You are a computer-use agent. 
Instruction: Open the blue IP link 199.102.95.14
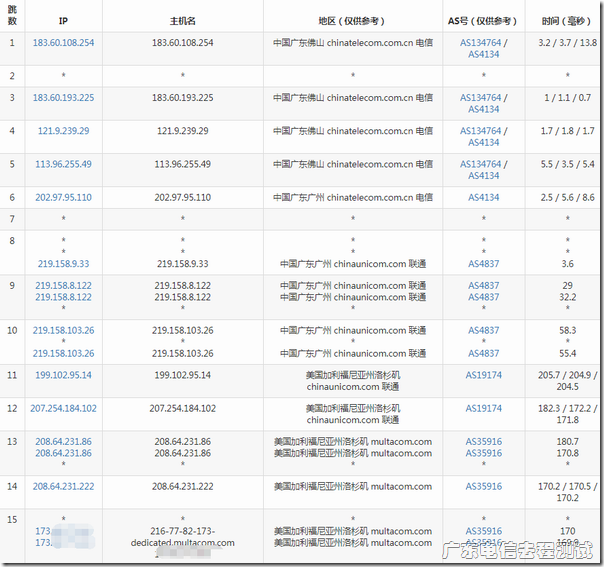tap(64, 375)
